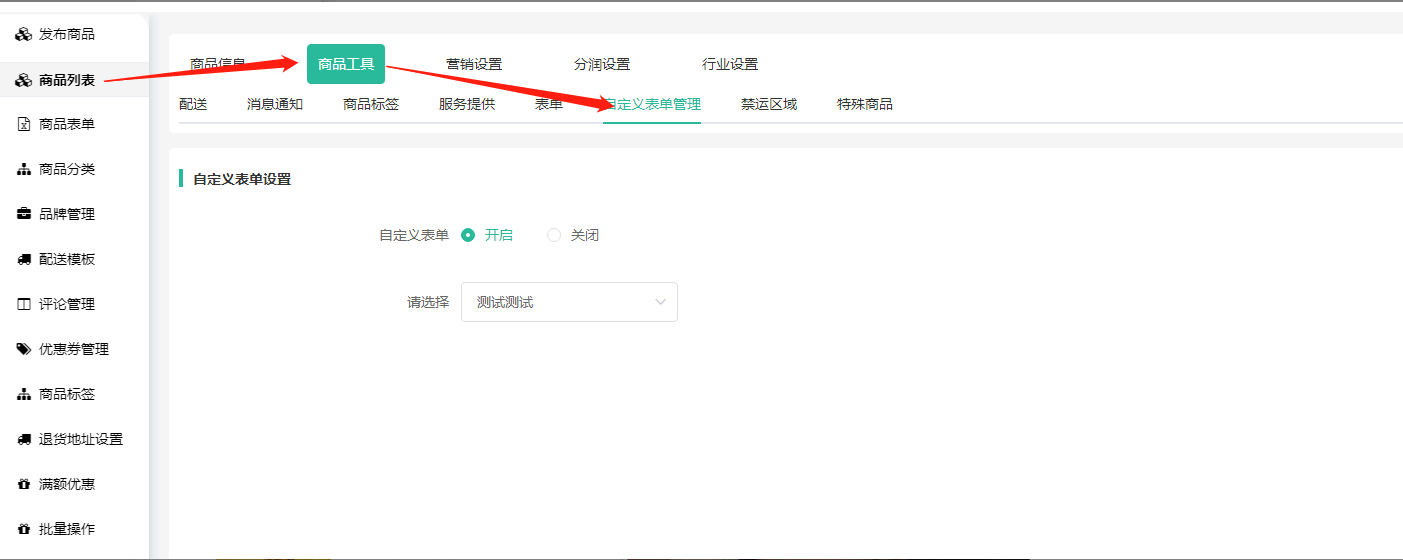Switch to the 分润设置 tab
The image size is (1403, 560).
pyautogui.click(x=602, y=64)
